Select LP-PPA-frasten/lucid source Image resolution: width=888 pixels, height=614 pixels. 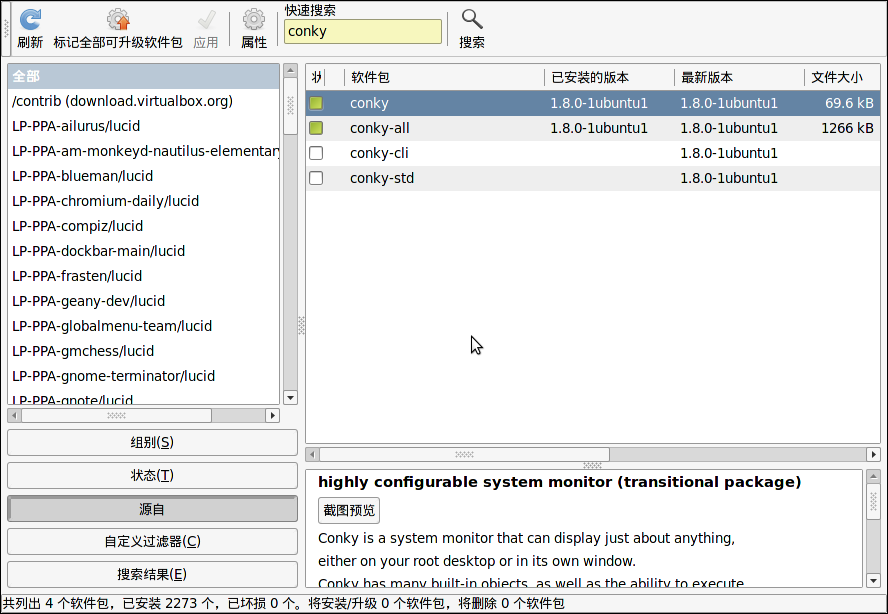[x=143, y=276]
